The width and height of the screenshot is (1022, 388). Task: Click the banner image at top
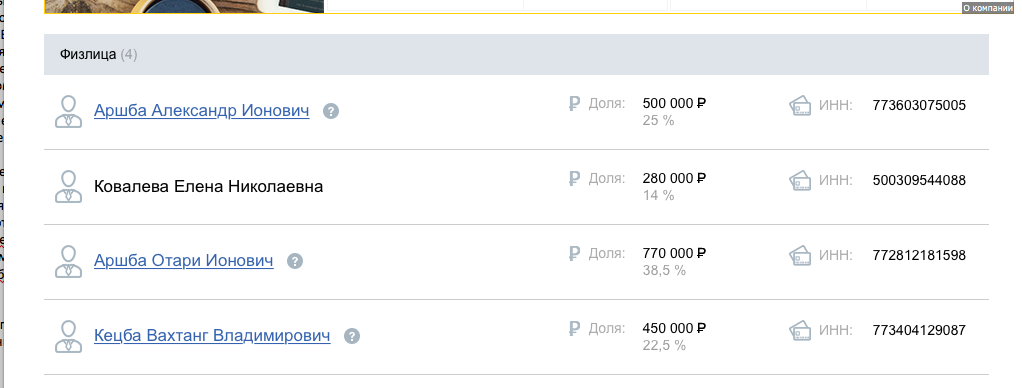(x=184, y=6)
